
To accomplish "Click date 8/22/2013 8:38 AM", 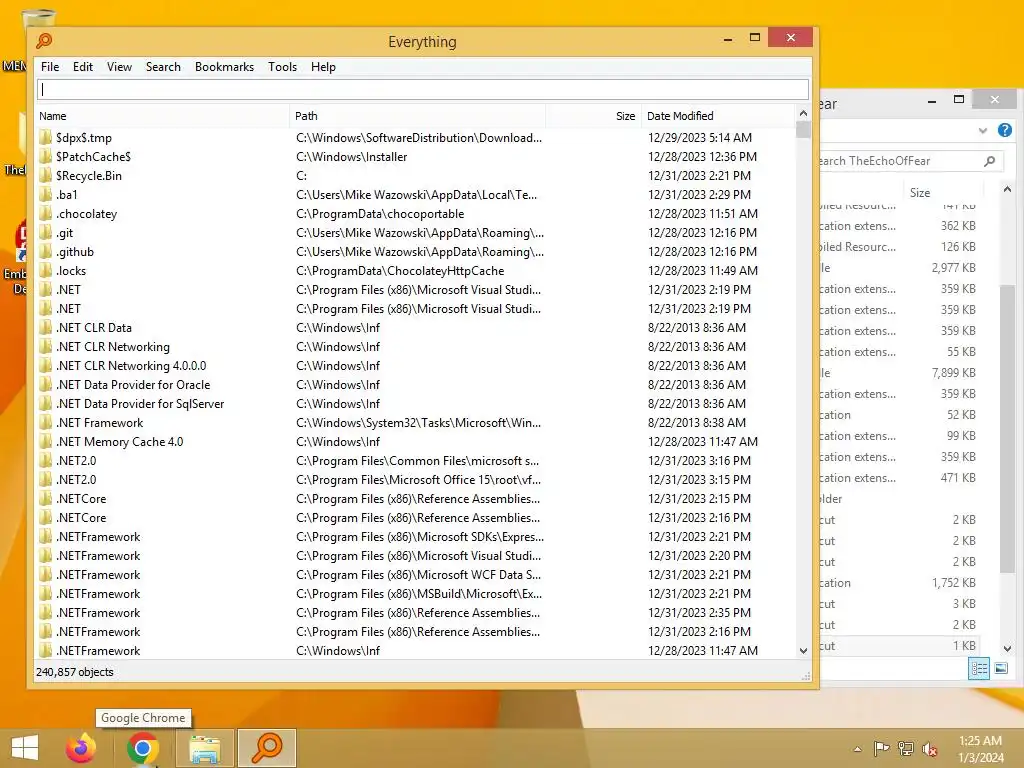I will [x=697, y=423].
